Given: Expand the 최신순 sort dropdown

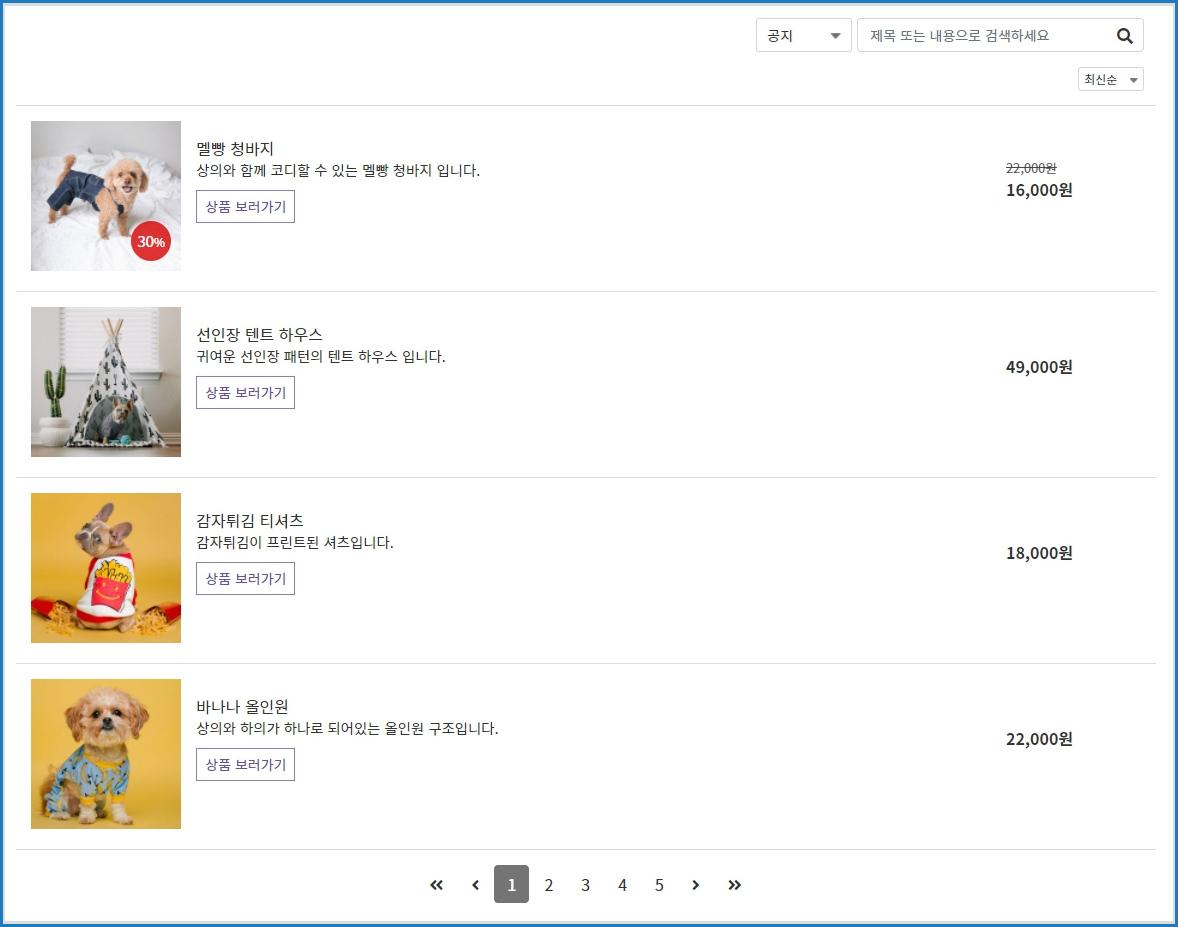Looking at the screenshot, I should 1110,80.
